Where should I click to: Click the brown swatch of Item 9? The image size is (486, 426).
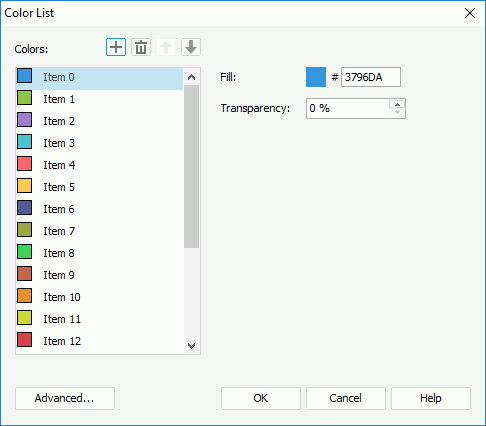click(x=25, y=274)
